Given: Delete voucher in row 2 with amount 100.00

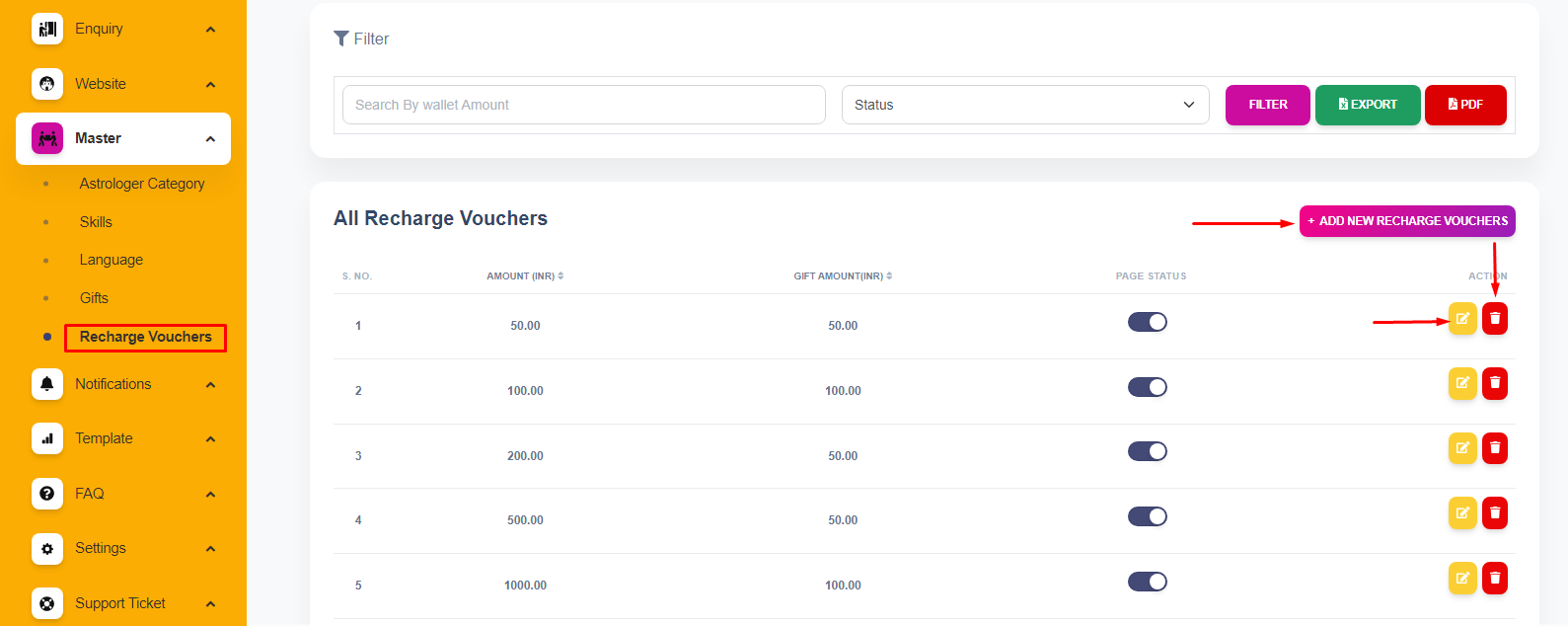Looking at the screenshot, I should [1495, 383].
